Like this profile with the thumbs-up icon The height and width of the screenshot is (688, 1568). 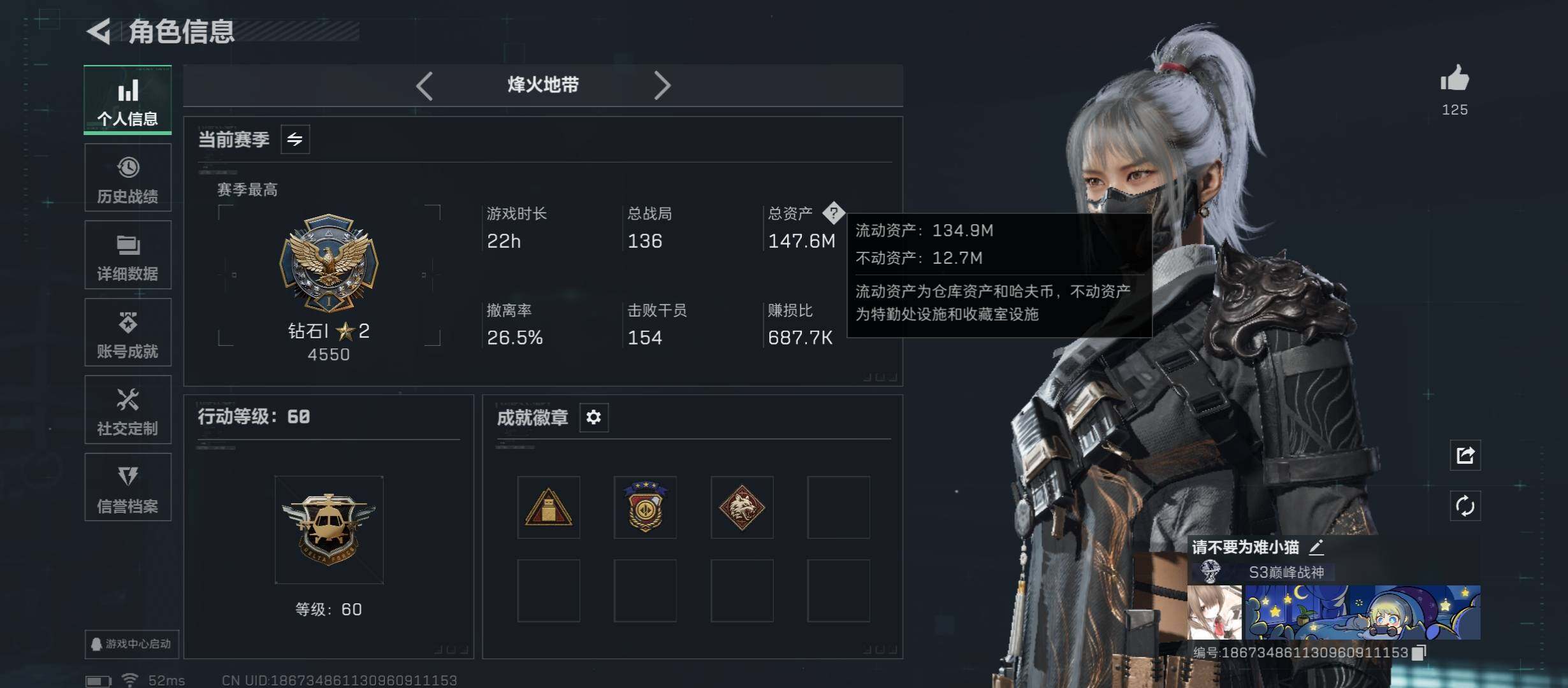point(1455,80)
